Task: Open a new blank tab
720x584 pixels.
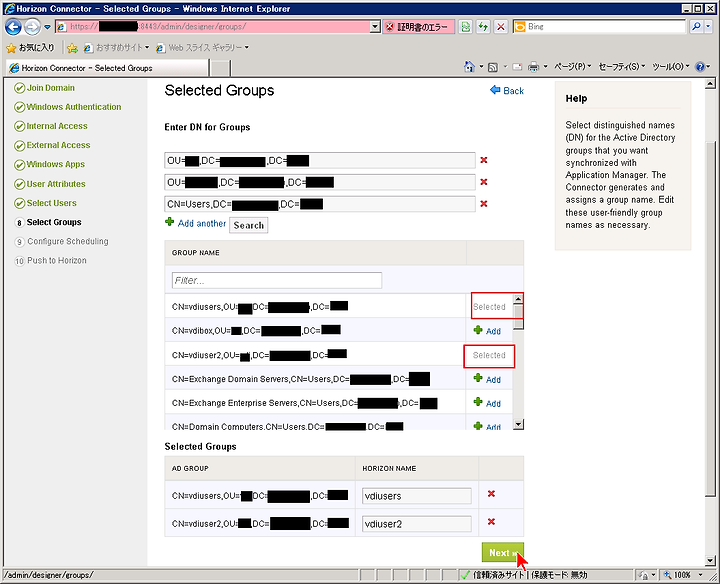Action: [220, 68]
